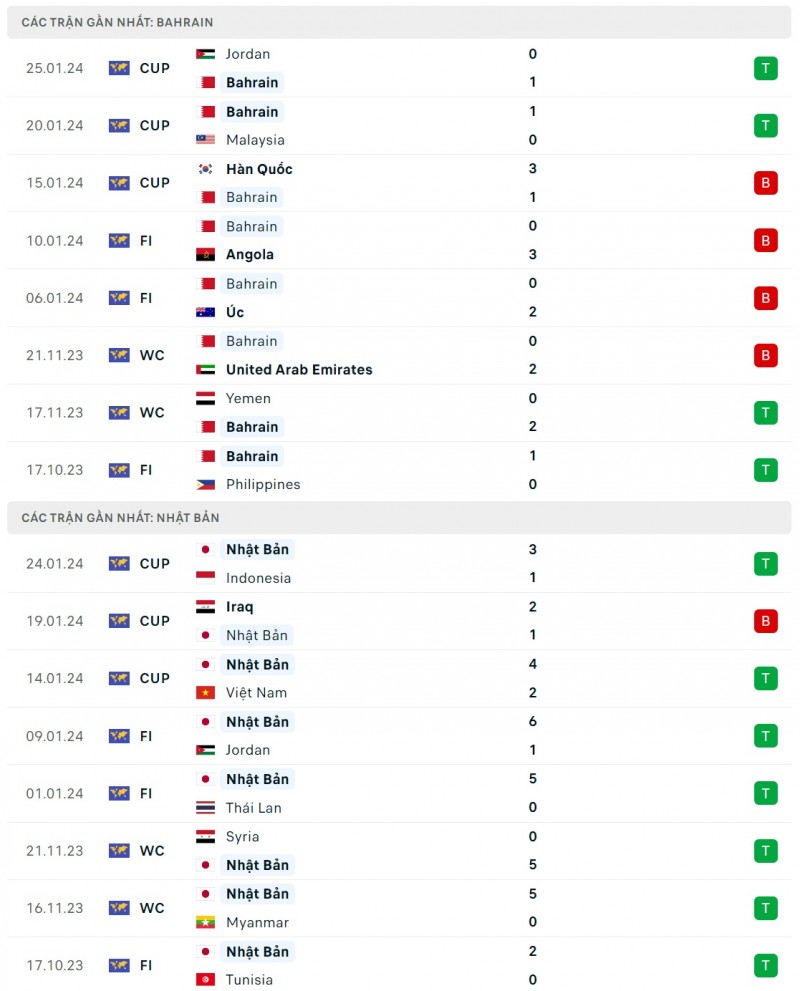Screen dimensions: 800x991
Task: Open the Indonesia team link
Action: coord(258,578)
